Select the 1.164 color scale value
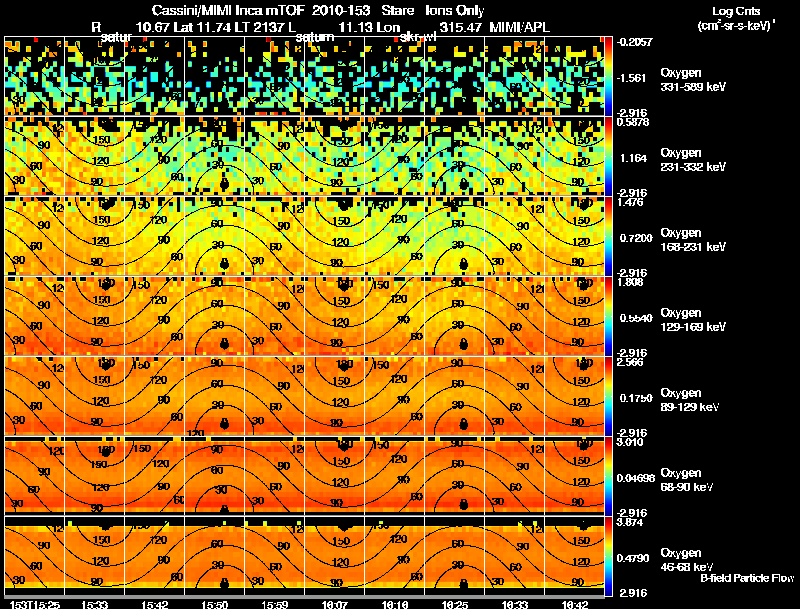This screenshot has height=609, width=800. pos(634,158)
